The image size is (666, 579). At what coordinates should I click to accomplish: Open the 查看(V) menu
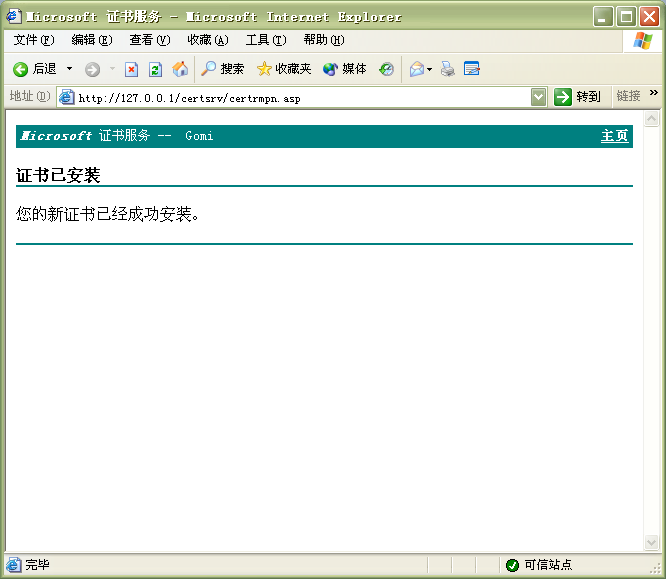[150, 40]
